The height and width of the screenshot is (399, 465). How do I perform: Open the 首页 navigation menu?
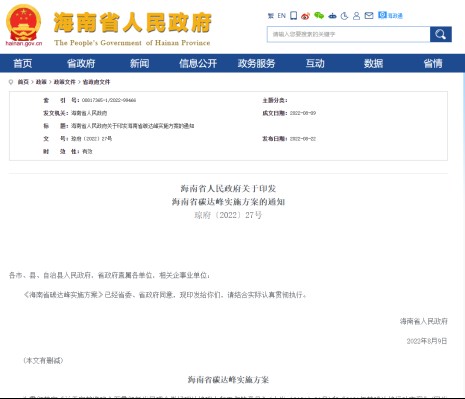(23, 63)
